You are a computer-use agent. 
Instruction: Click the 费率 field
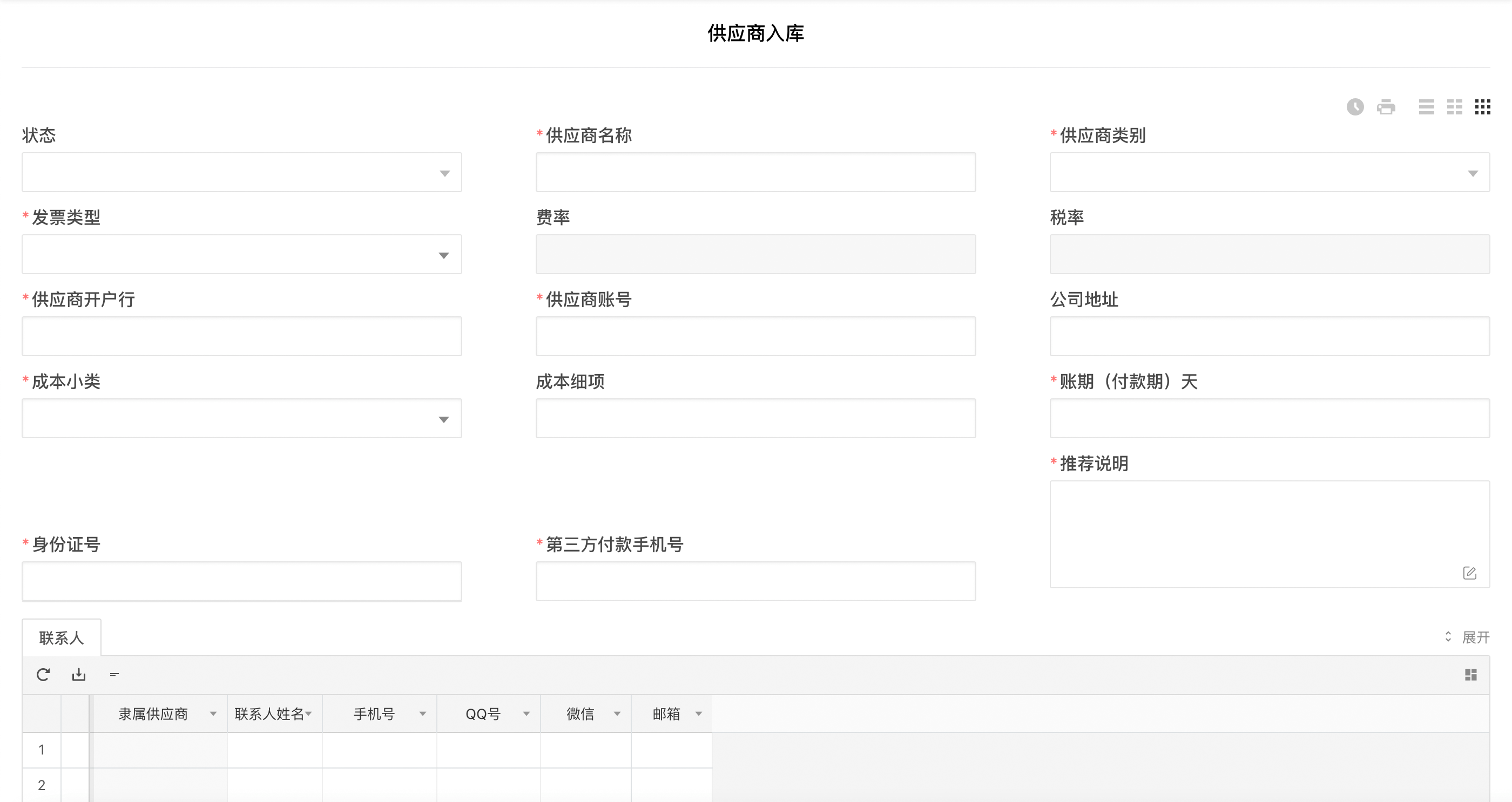point(755,254)
